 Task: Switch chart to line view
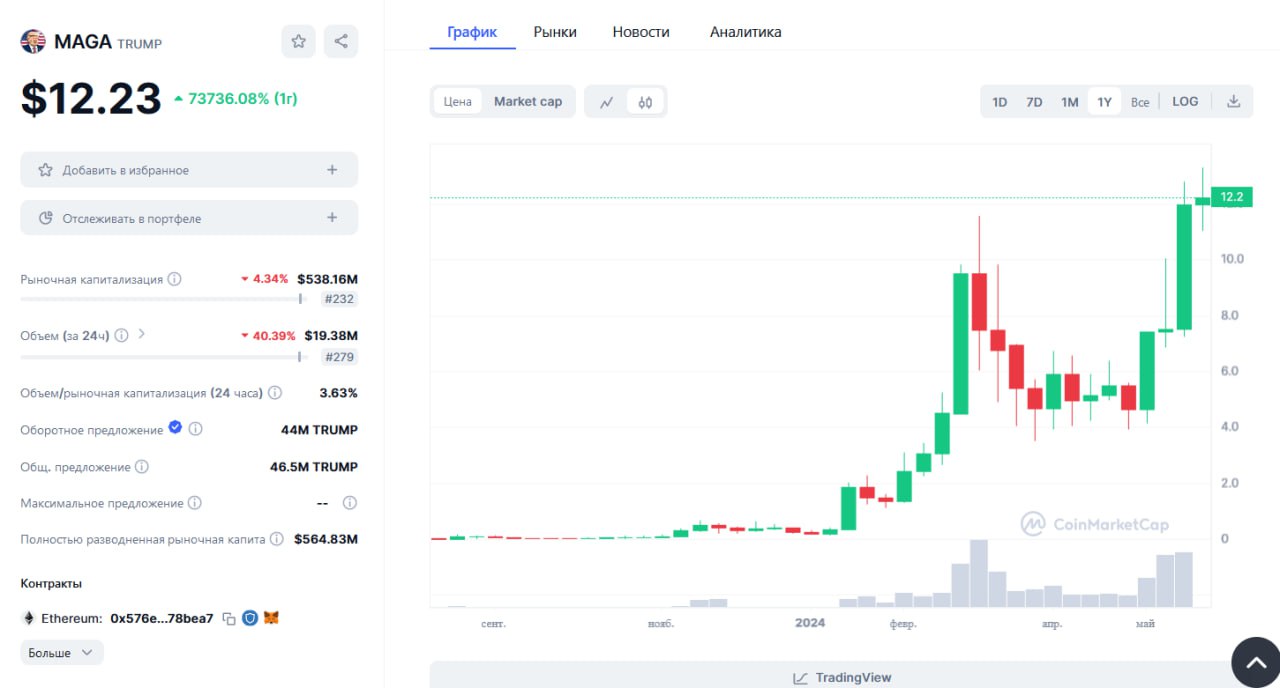(x=606, y=102)
